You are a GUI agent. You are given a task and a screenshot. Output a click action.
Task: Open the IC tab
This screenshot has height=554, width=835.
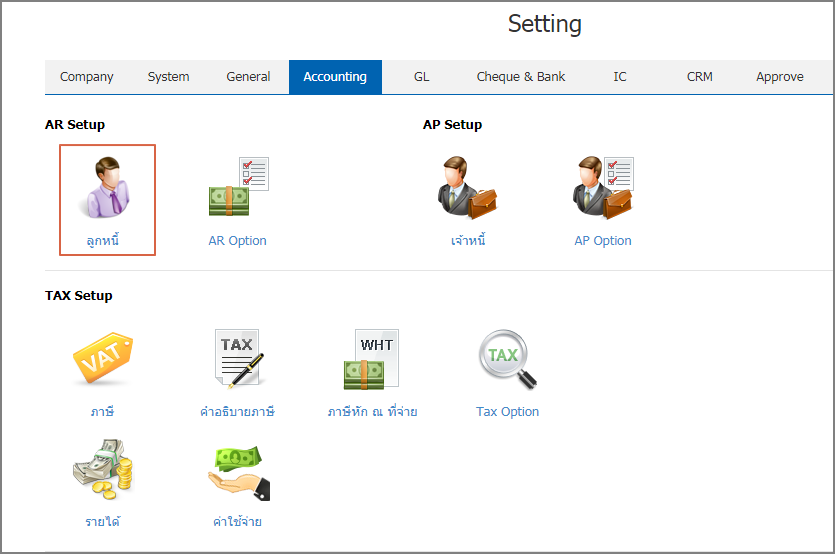point(619,77)
